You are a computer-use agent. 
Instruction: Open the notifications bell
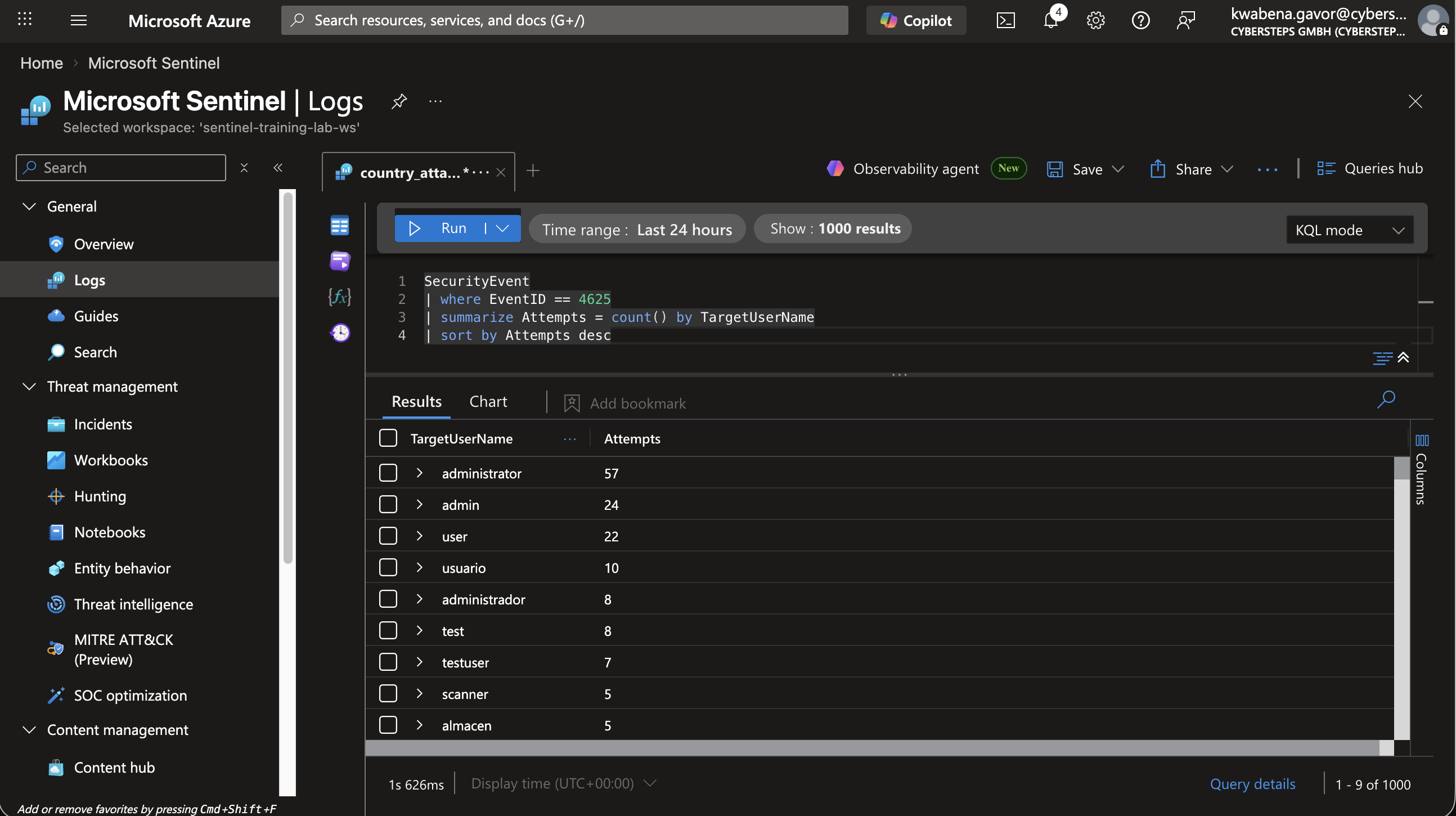(x=1051, y=21)
